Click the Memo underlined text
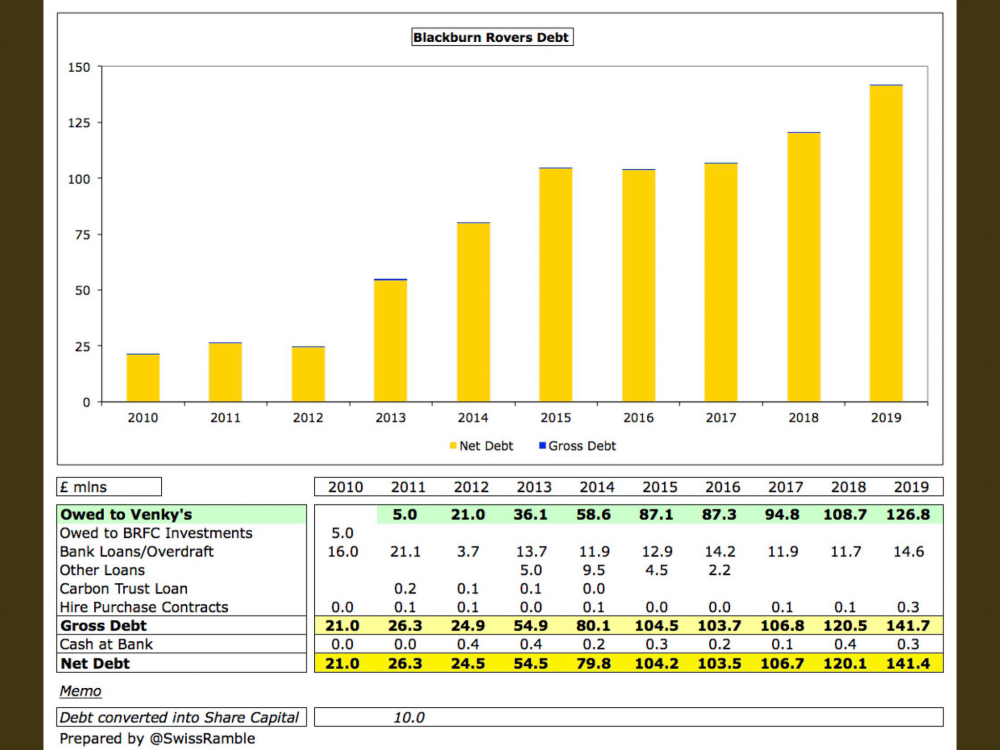Screen dimensions: 1000x750 click(x=80, y=691)
